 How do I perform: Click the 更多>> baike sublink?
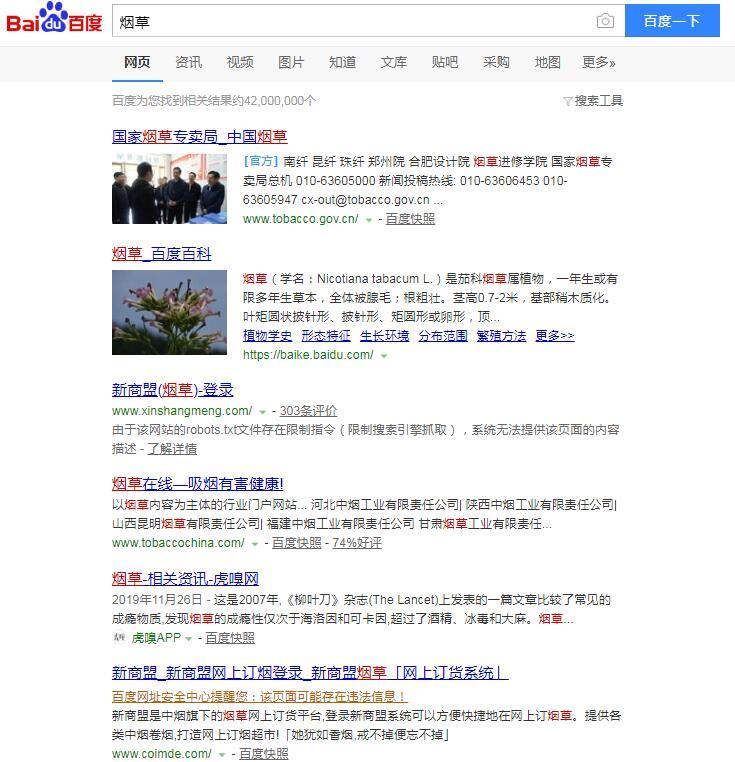(x=555, y=336)
